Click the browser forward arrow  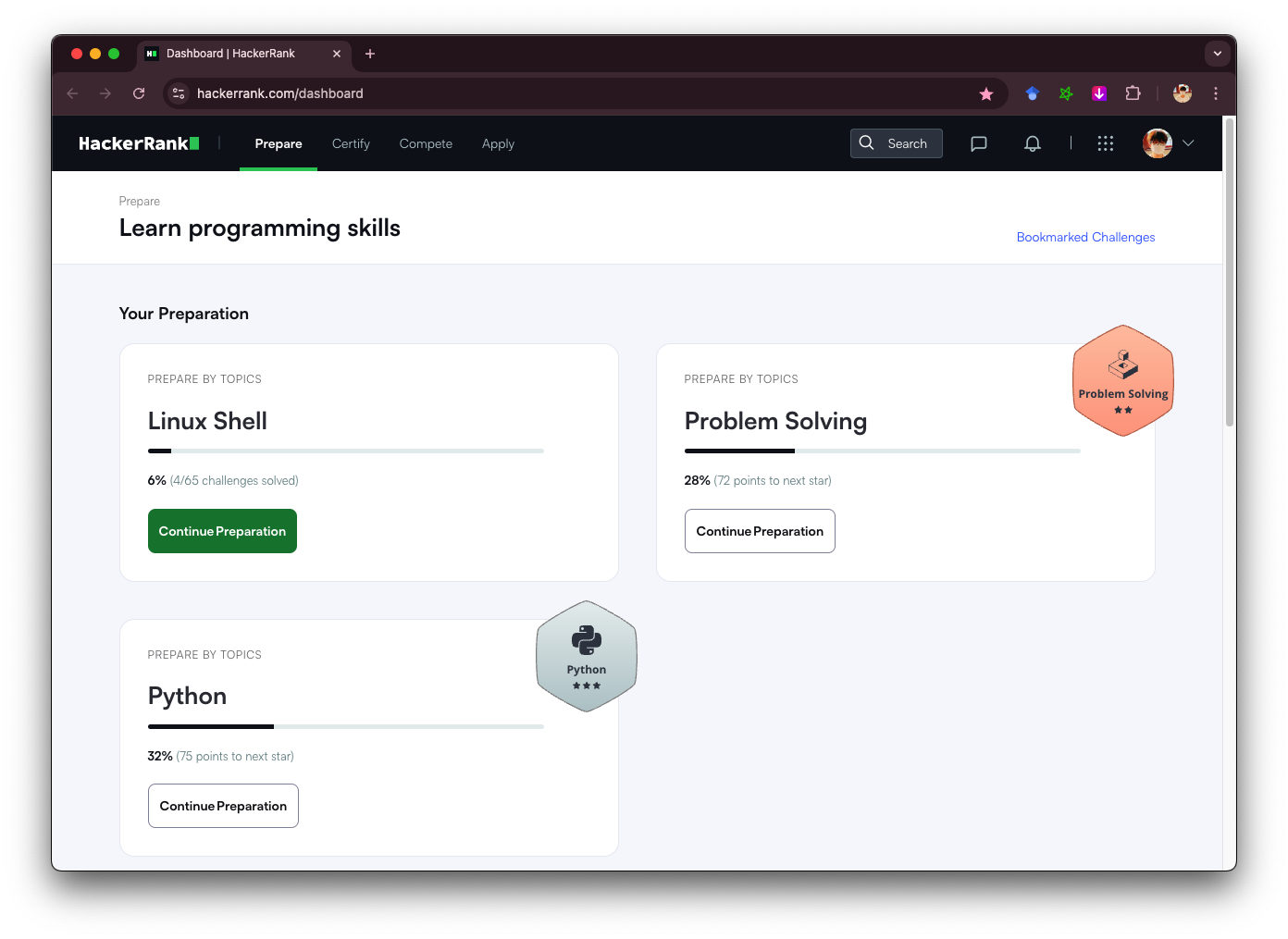tap(105, 93)
